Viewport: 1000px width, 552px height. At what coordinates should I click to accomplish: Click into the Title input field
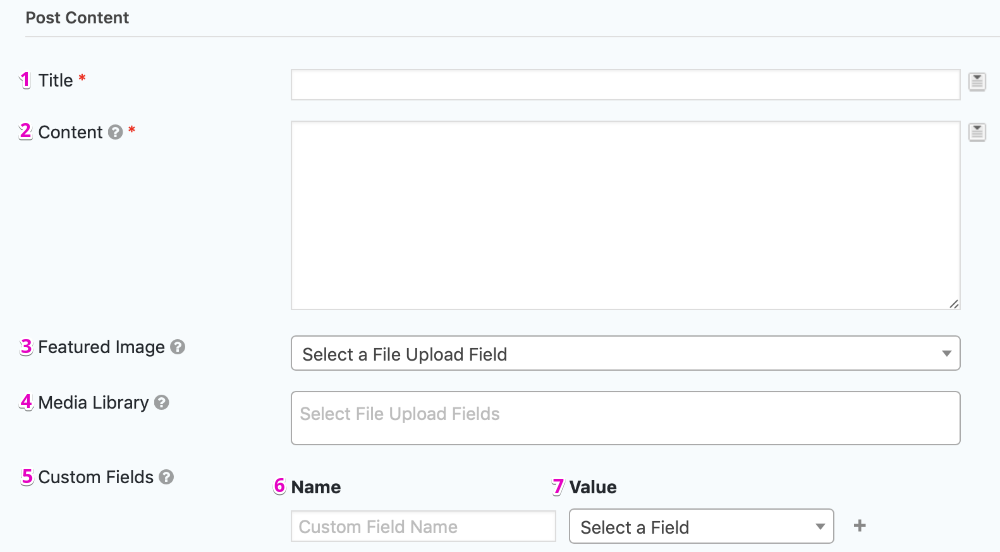[626, 84]
